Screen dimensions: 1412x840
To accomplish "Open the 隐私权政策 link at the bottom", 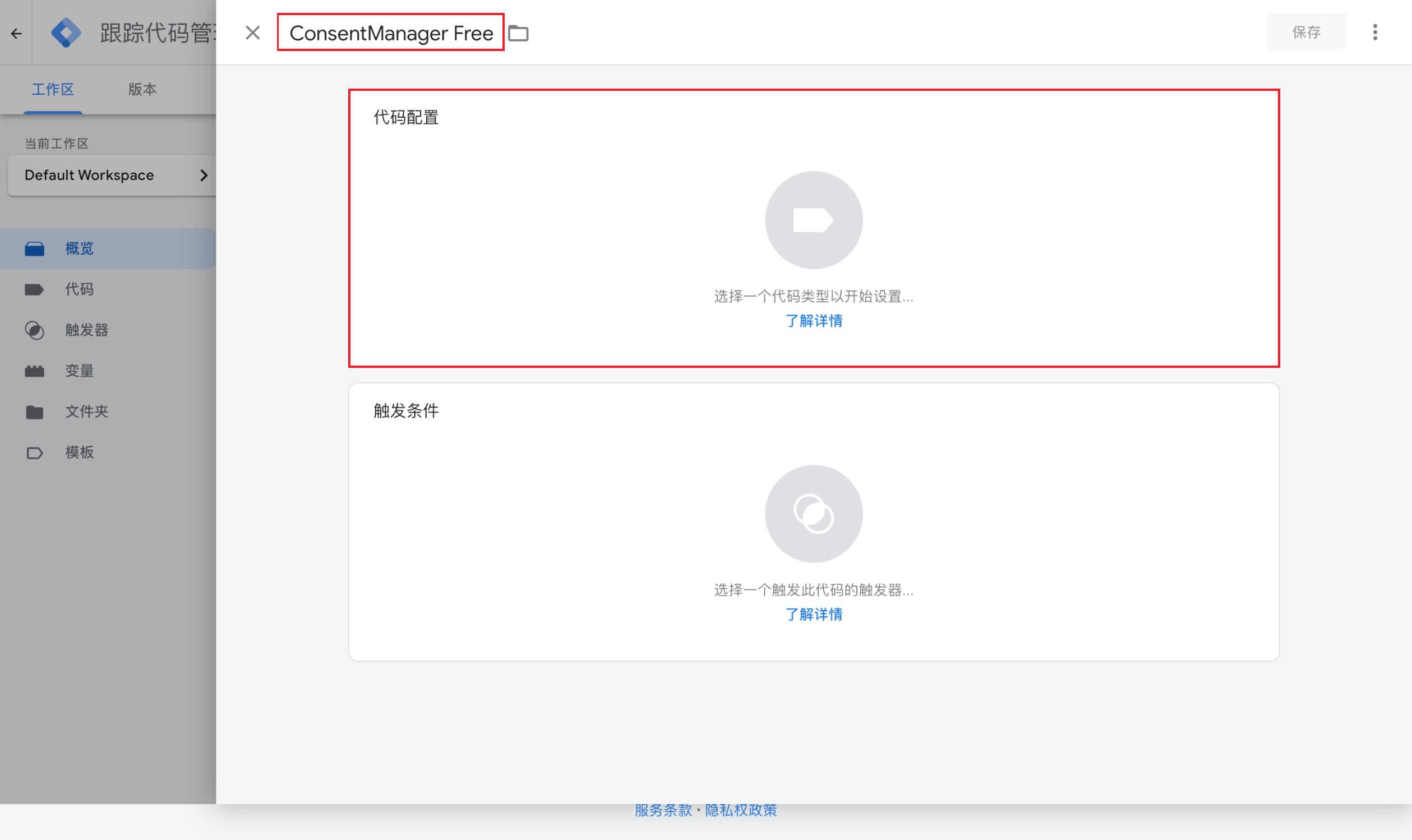I will pyautogui.click(x=741, y=810).
